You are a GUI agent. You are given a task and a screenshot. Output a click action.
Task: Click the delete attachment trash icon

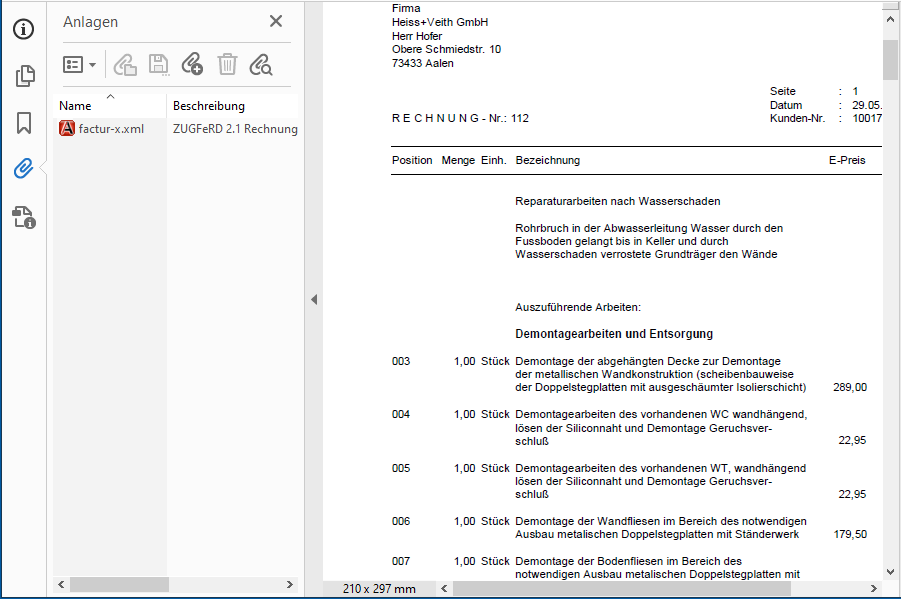(227, 65)
